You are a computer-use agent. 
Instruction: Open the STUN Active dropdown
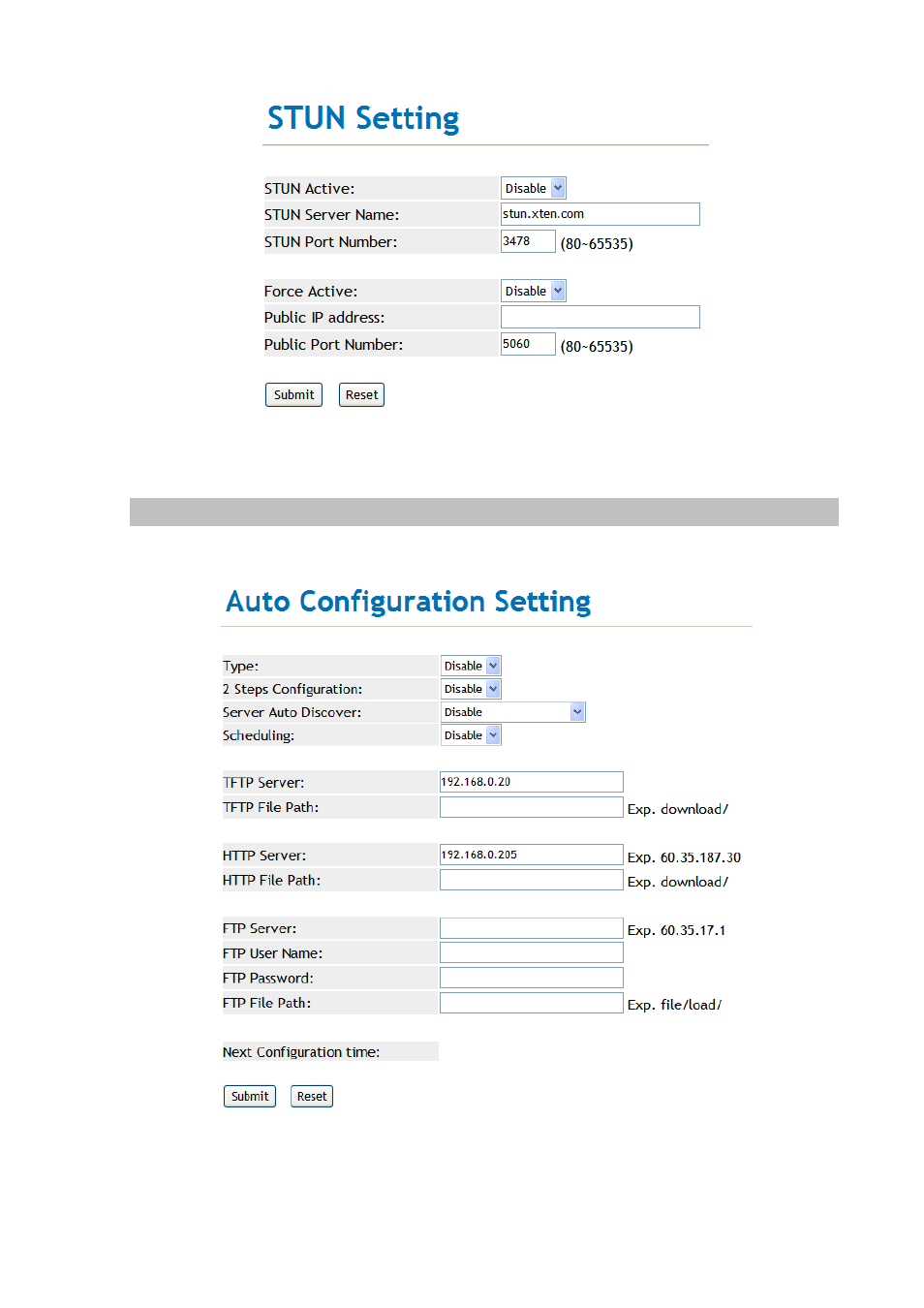[x=533, y=188]
